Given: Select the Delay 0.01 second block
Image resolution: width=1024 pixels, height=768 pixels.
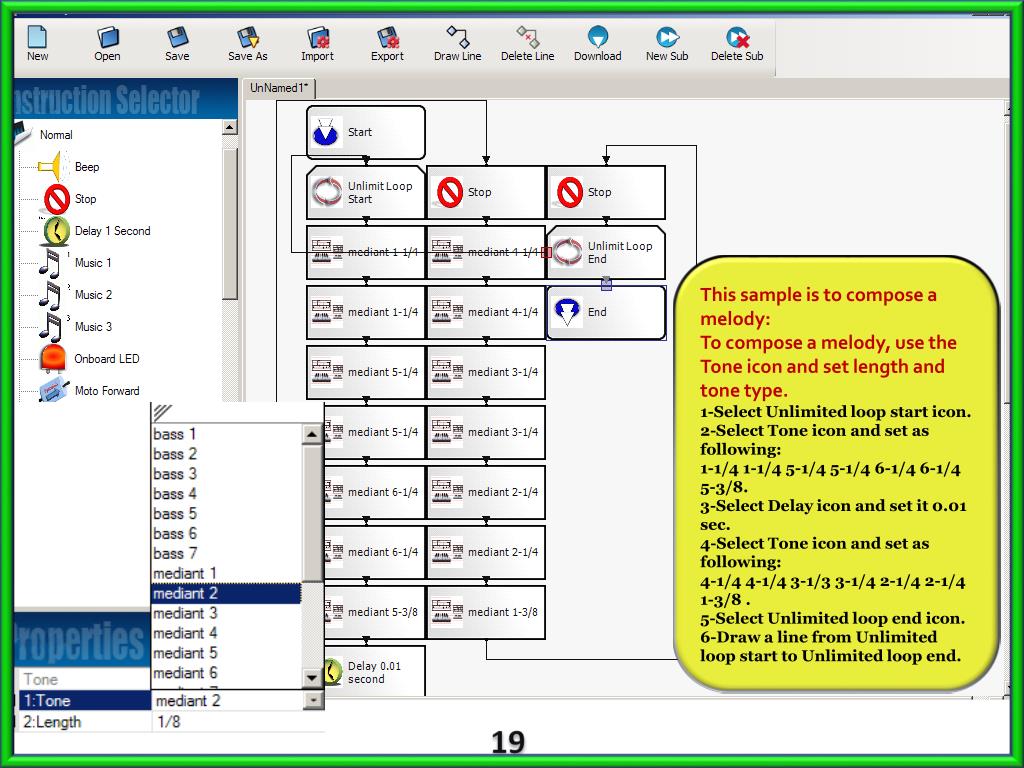Looking at the screenshot, I should point(374,671).
